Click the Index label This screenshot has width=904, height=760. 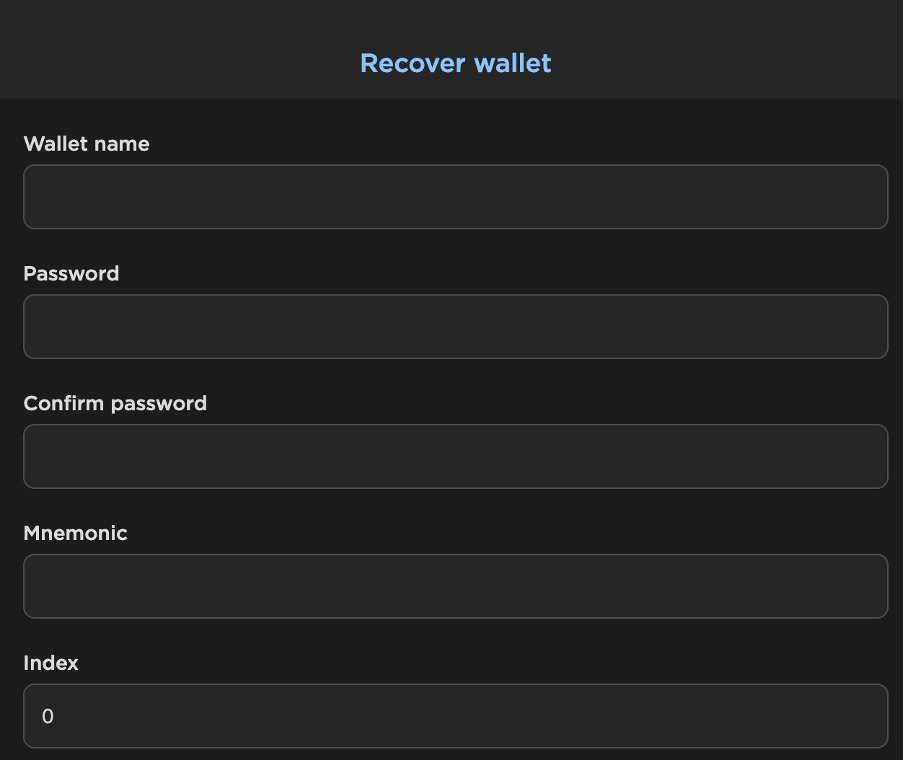(x=51, y=663)
